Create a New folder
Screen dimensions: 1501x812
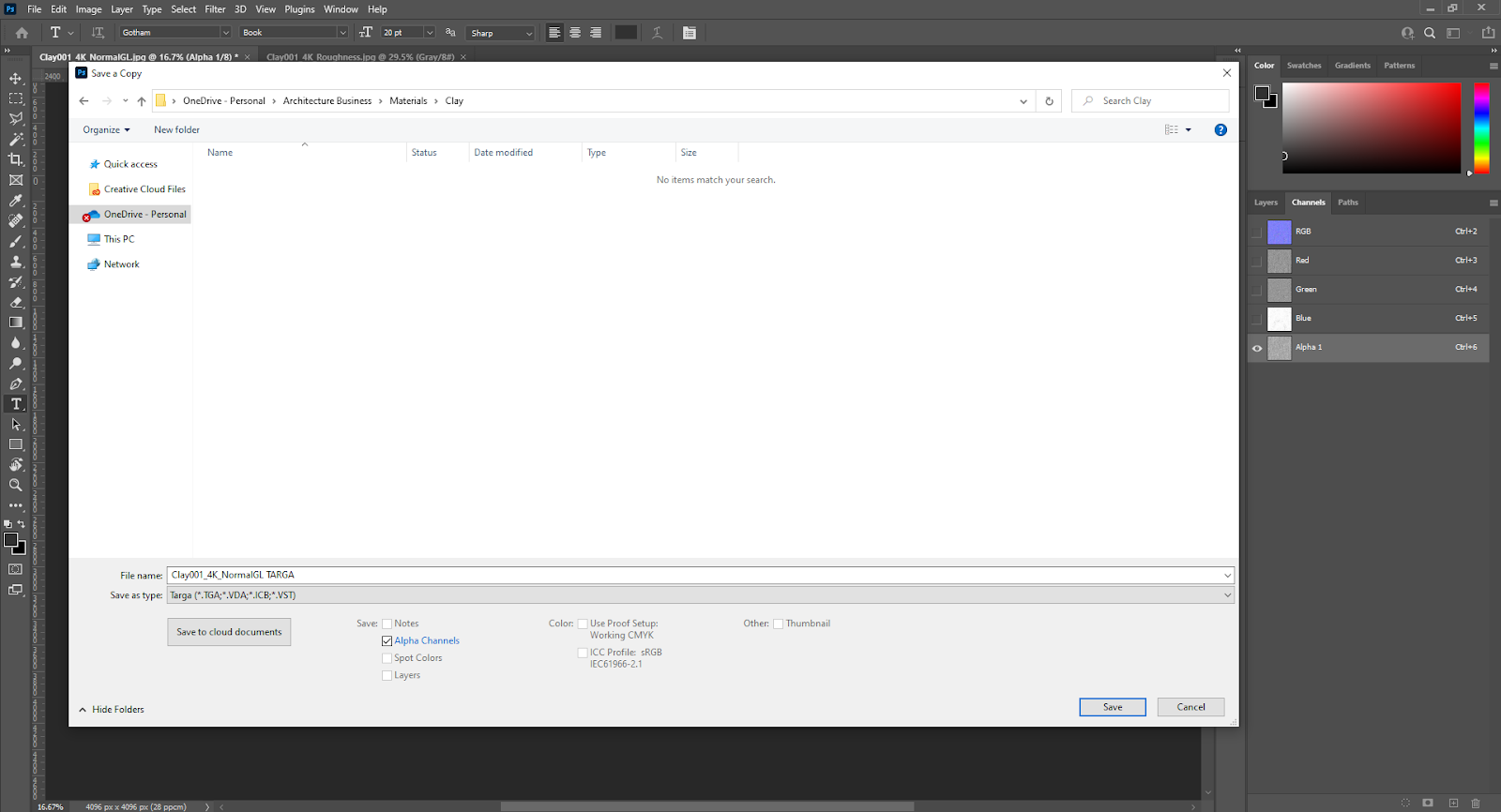[176, 130]
